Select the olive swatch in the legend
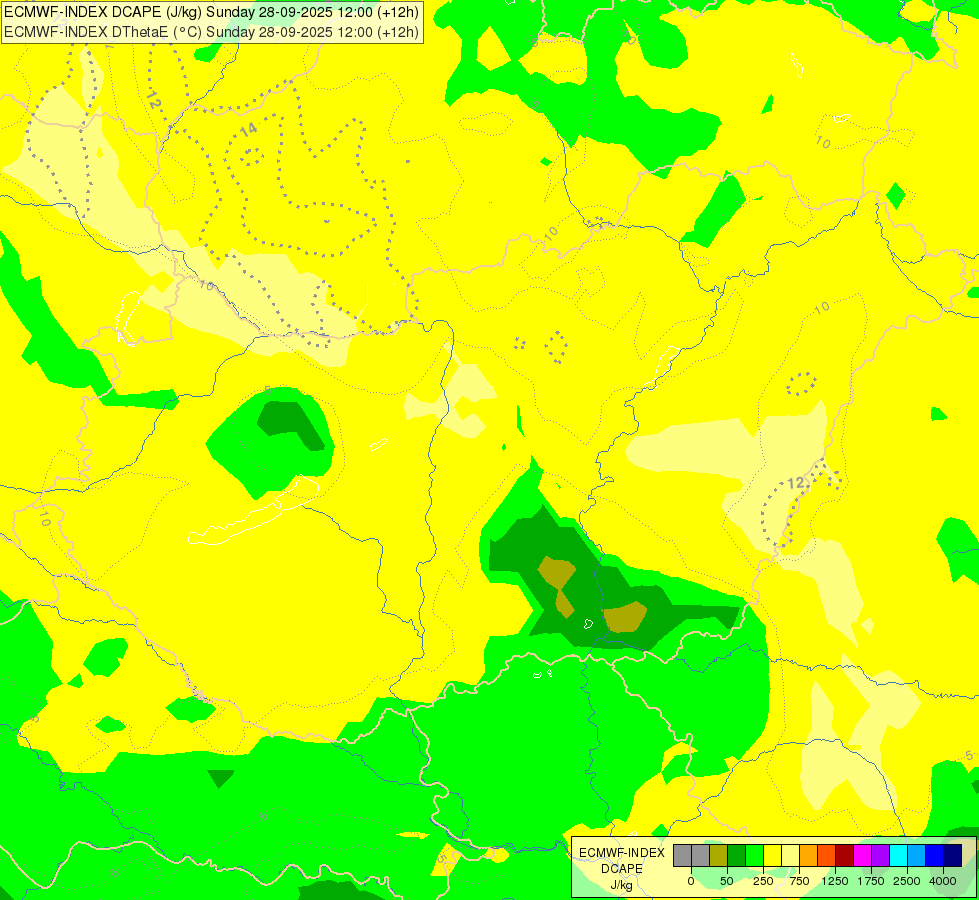Screen dimensions: 979x900 [719, 856]
